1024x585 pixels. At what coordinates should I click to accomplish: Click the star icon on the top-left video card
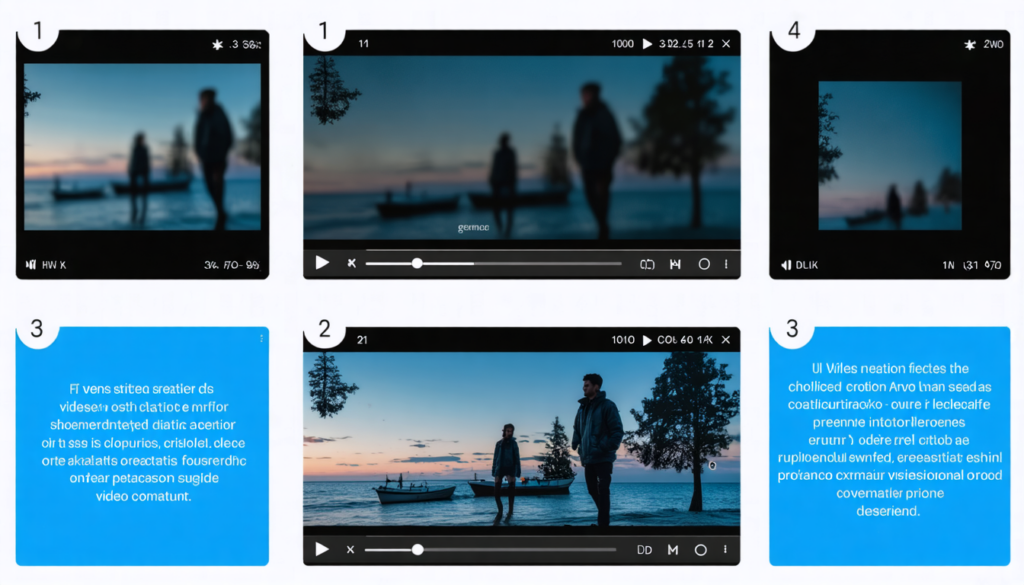click(x=217, y=45)
